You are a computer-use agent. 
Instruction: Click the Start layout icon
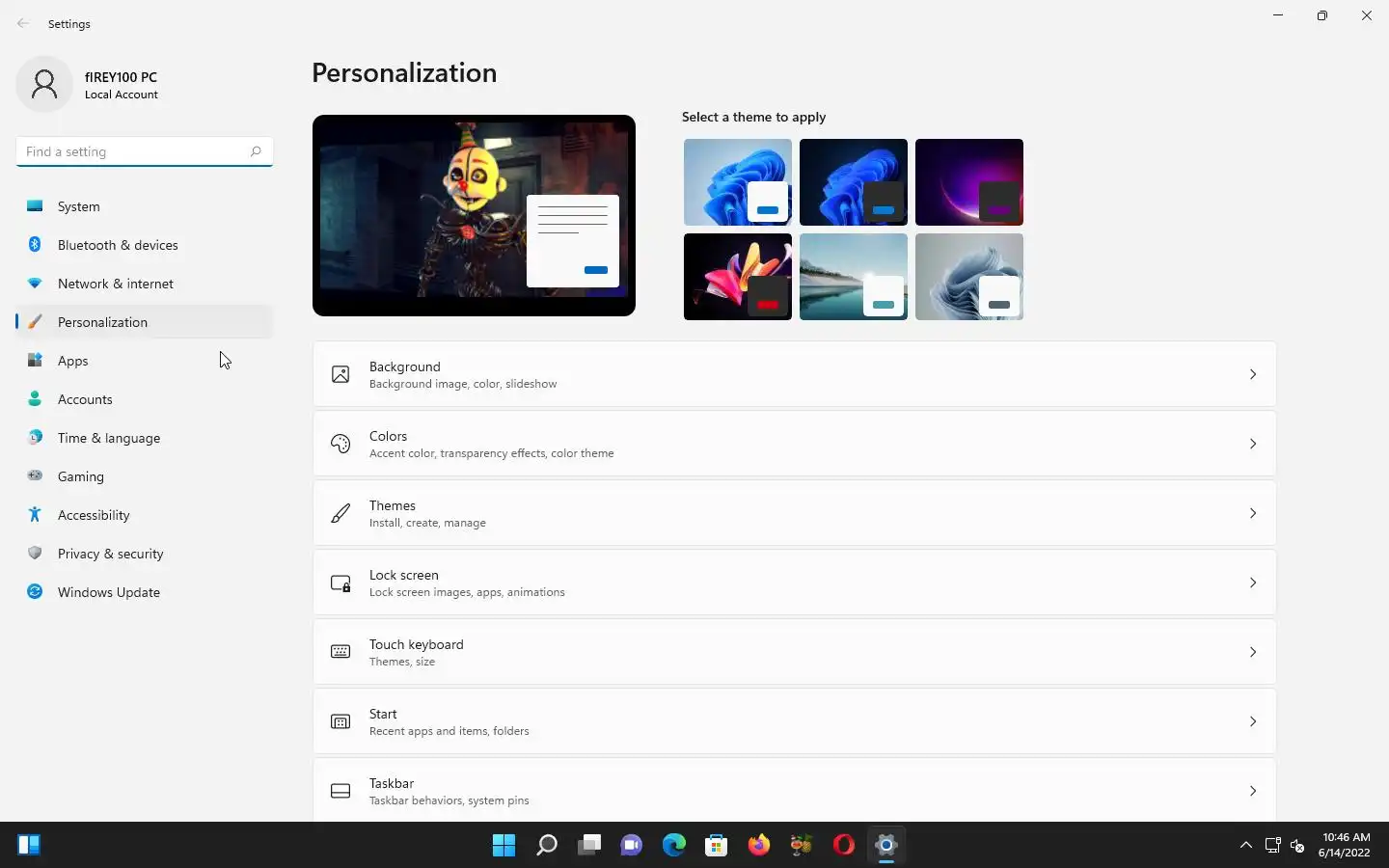[x=340, y=721]
